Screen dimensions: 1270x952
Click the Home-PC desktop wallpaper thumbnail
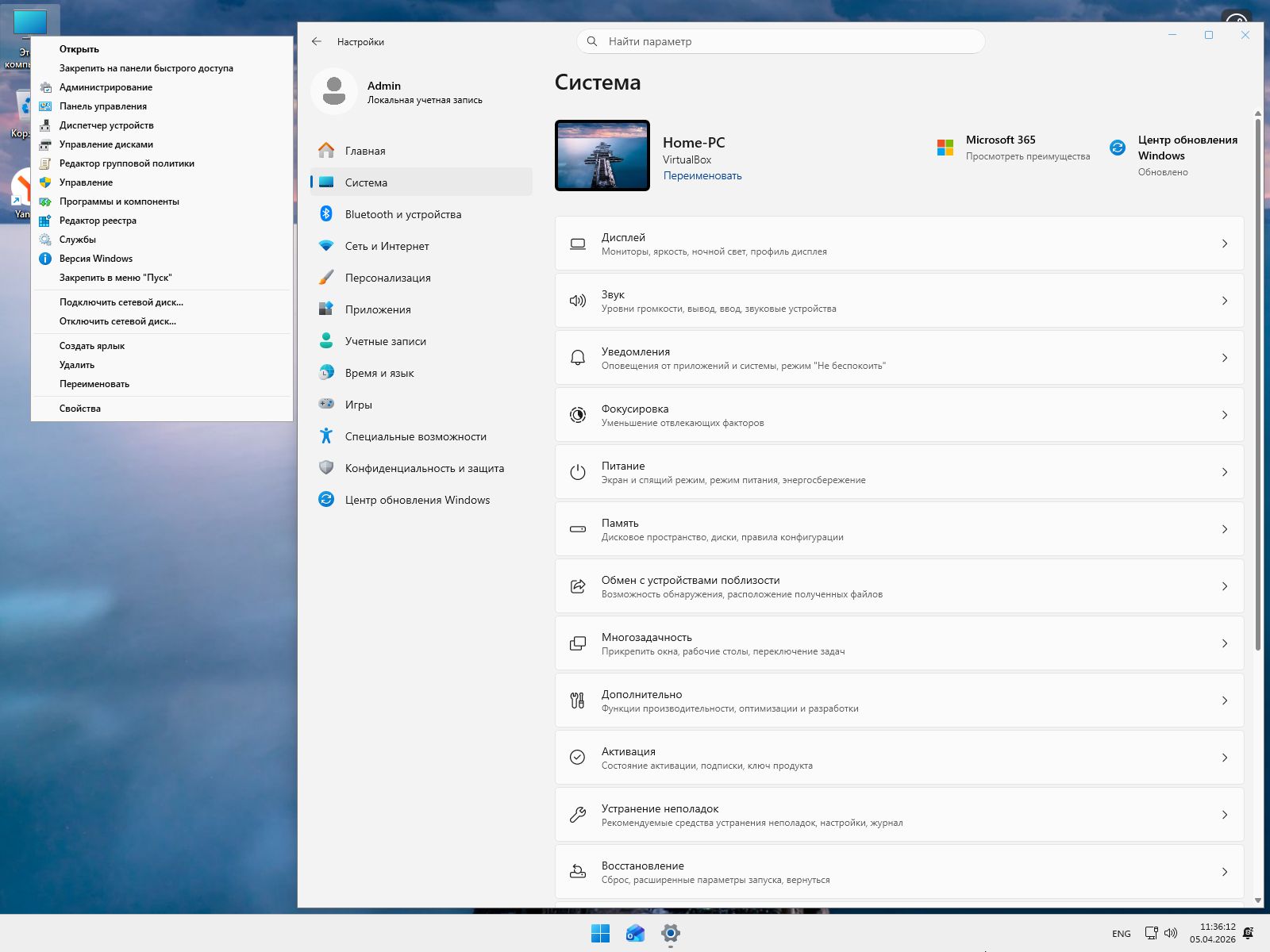point(602,155)
